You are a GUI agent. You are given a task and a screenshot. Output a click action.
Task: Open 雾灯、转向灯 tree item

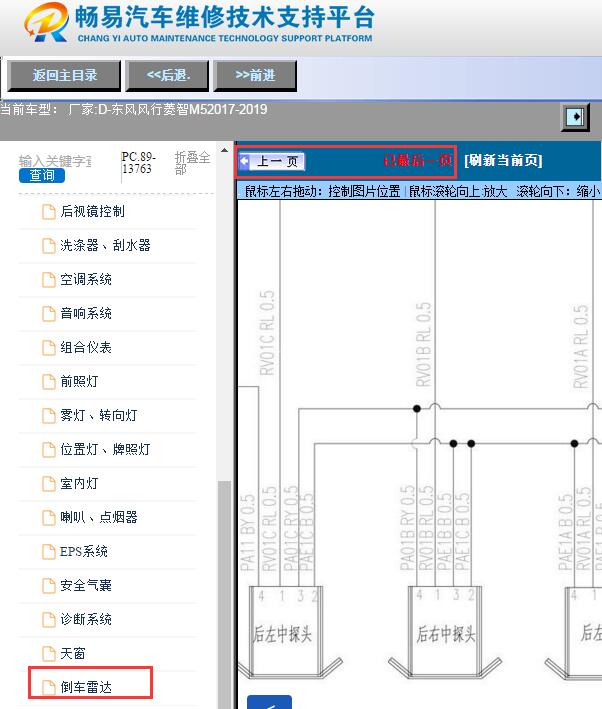[99, 415]
